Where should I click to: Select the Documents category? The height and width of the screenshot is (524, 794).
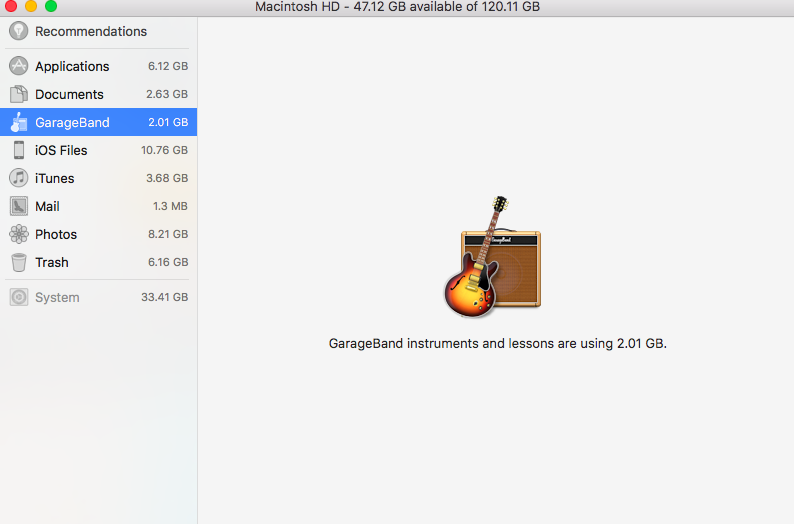pos(69,94)
